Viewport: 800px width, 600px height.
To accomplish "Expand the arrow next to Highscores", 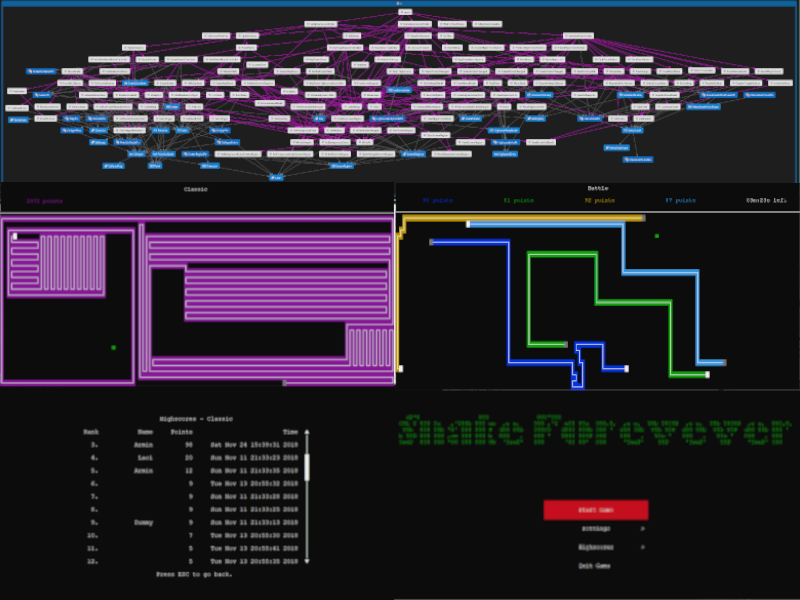I will (x=642, y=547).
